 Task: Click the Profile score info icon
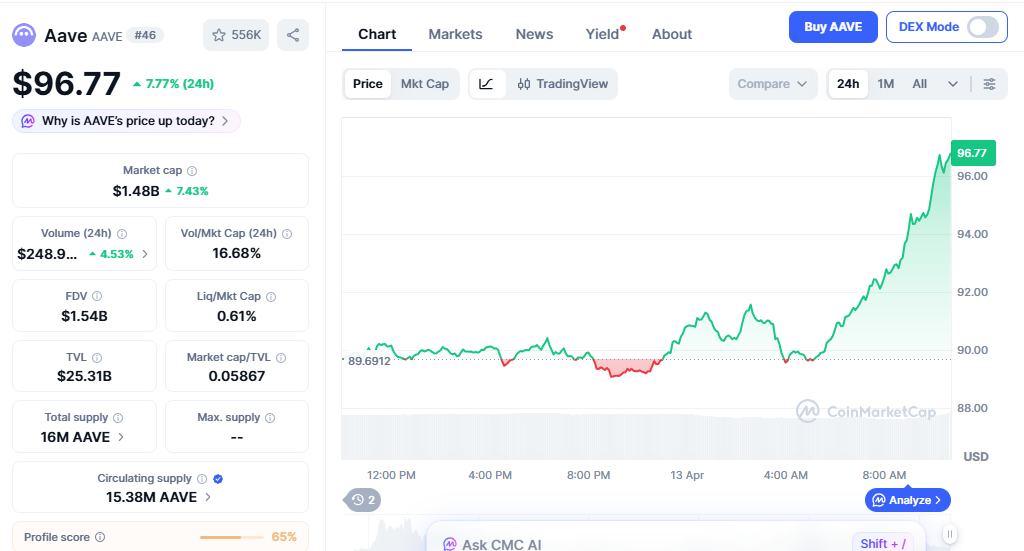point(100,537)
